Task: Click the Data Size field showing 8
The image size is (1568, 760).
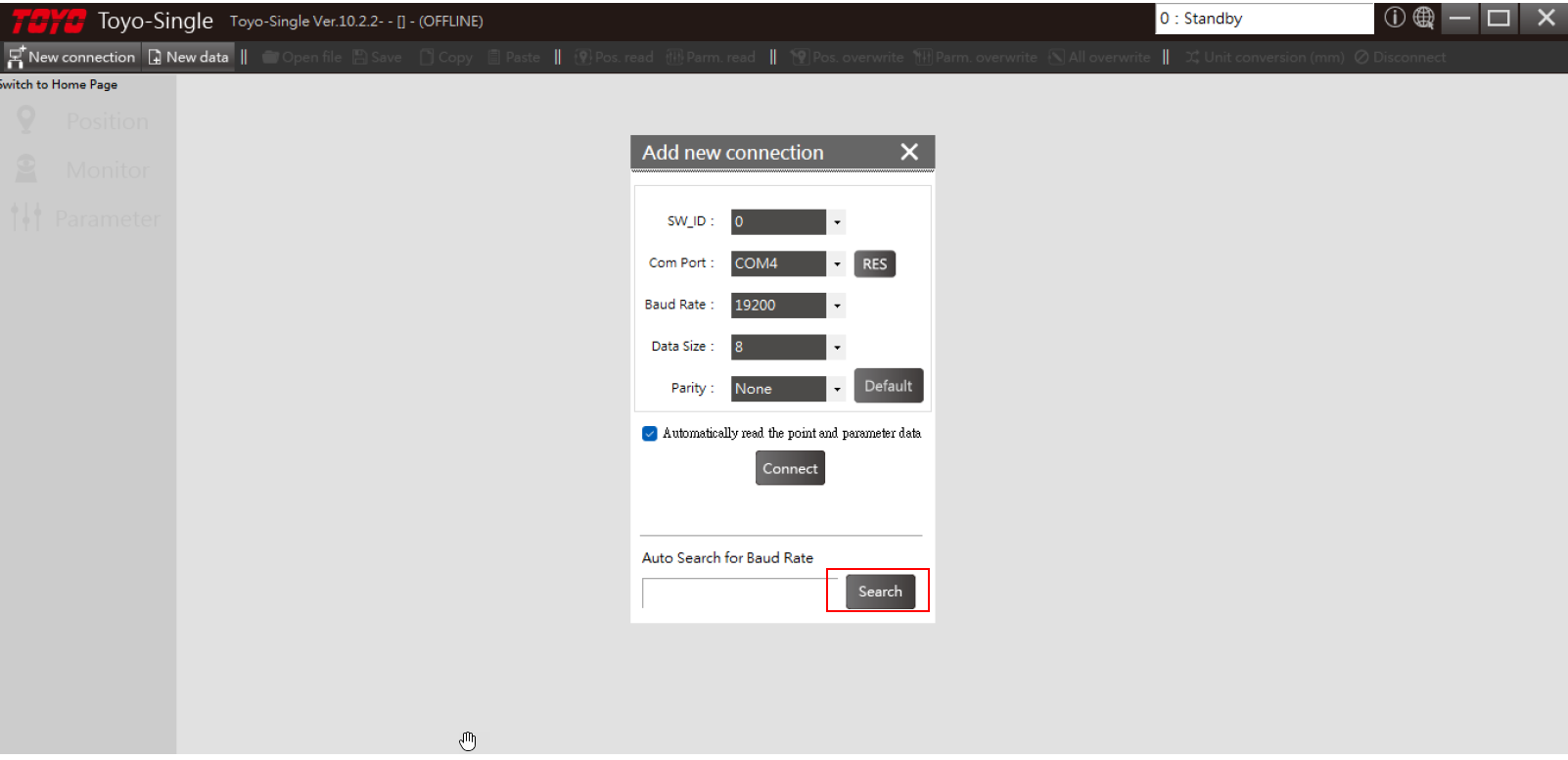Action: point(778,347)
